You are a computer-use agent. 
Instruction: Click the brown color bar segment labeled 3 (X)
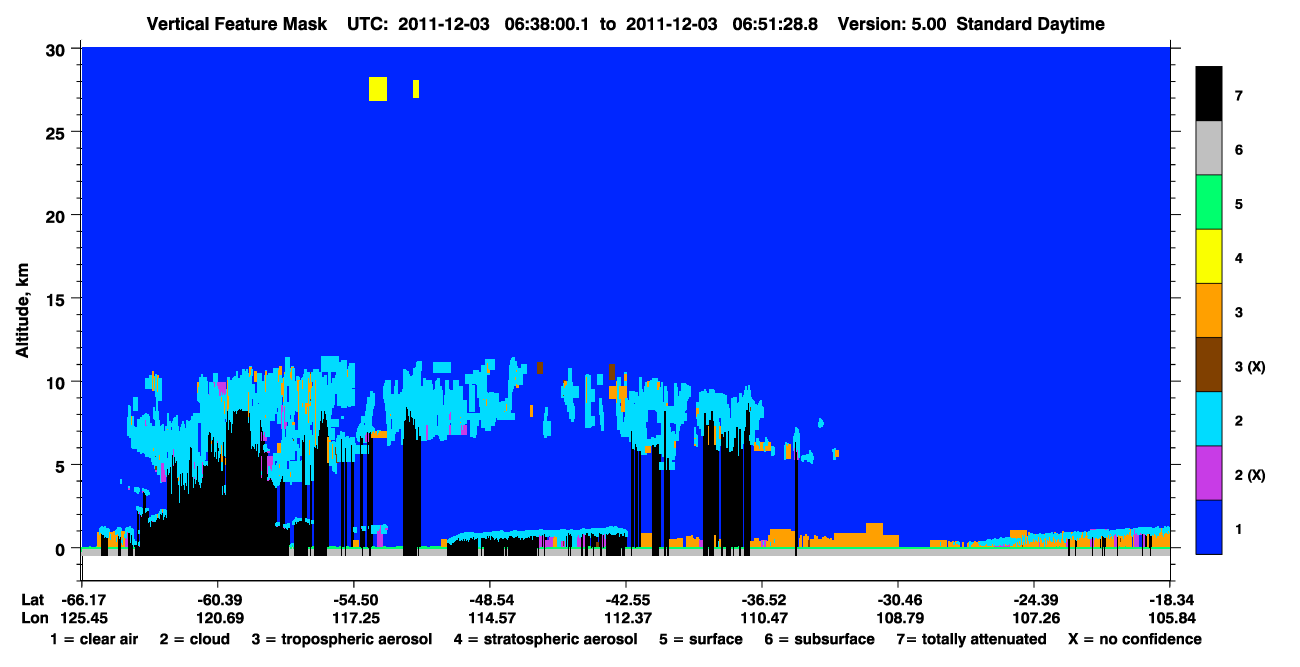point(1209,365)
